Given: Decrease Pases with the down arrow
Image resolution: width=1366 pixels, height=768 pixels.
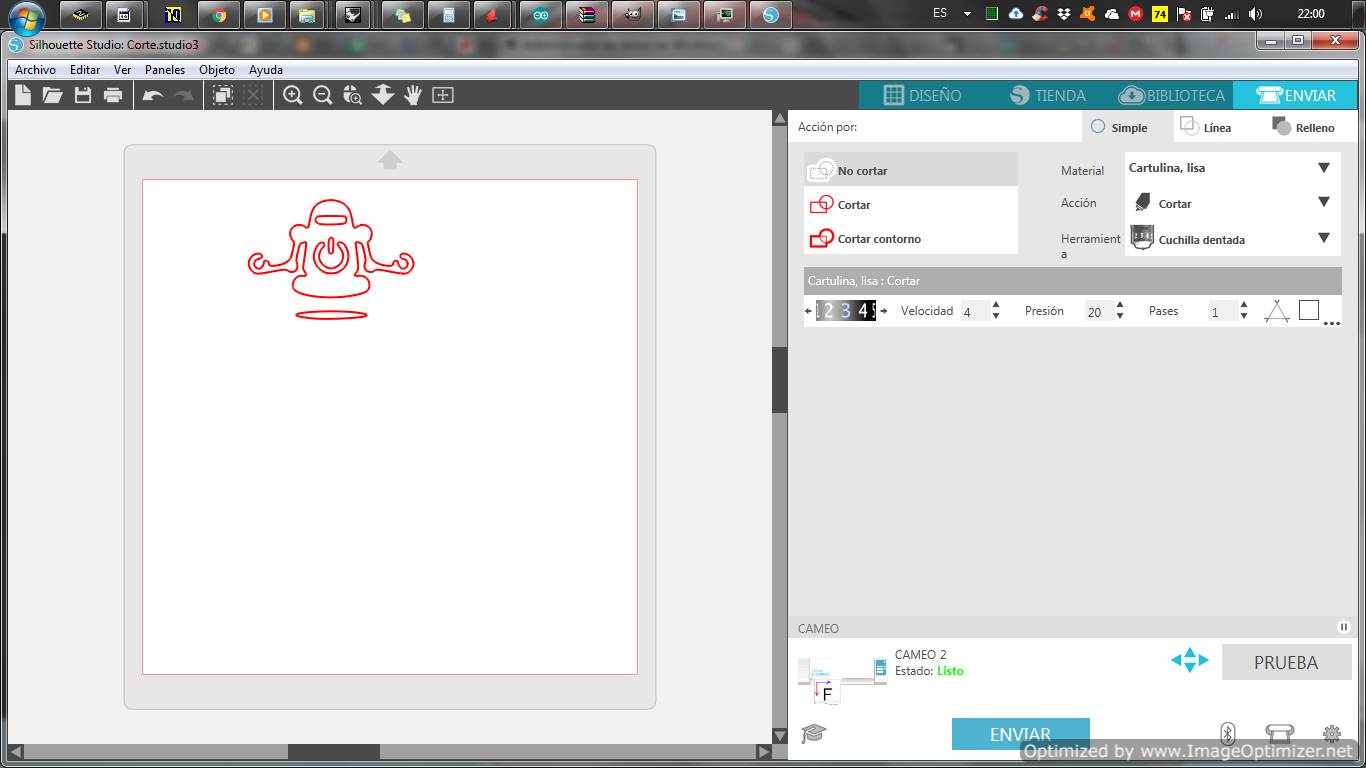Looking at the screenshot, I should click(x=1244, y=316).
